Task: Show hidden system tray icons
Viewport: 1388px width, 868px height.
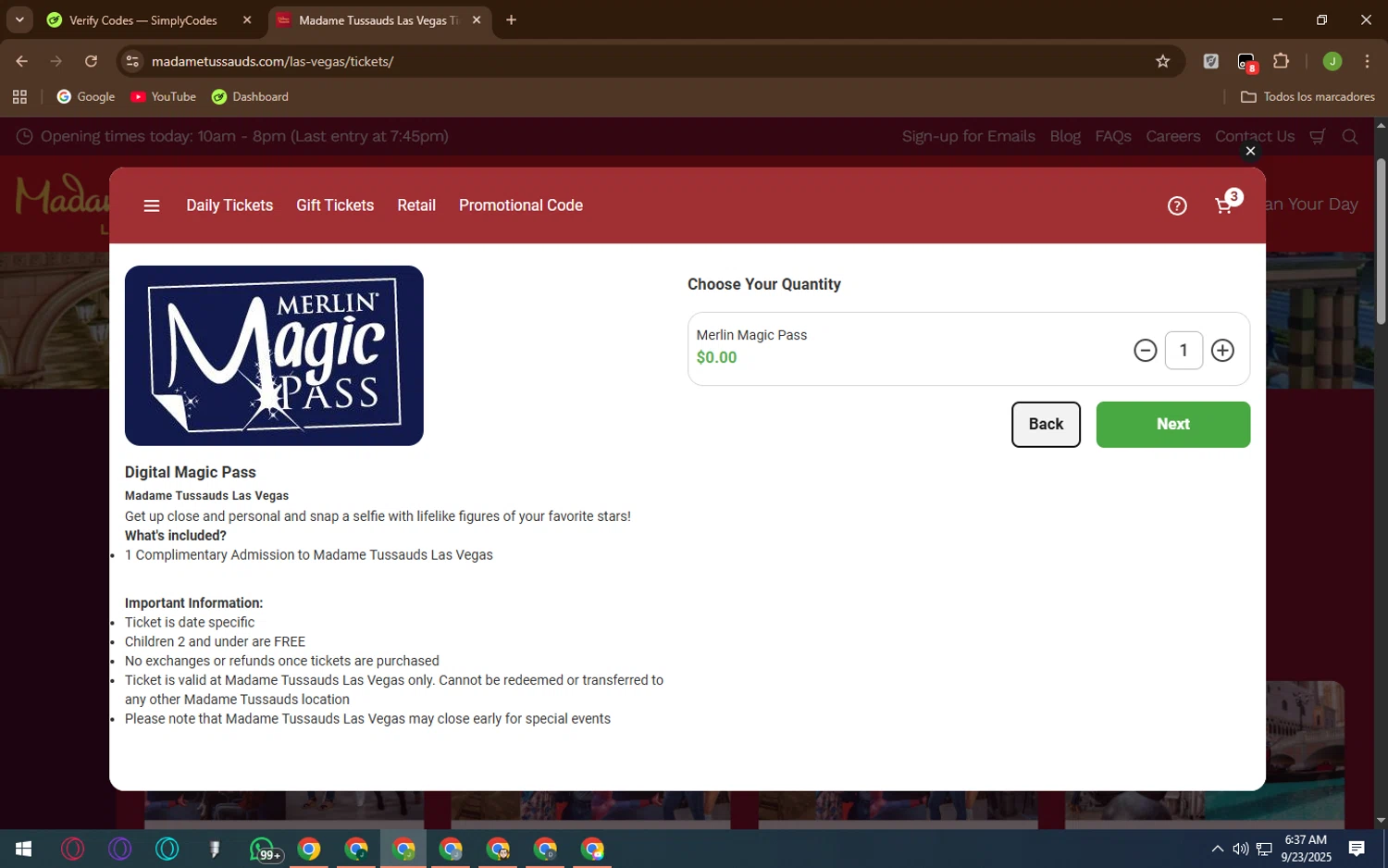Action: [x=1218, y=849]
